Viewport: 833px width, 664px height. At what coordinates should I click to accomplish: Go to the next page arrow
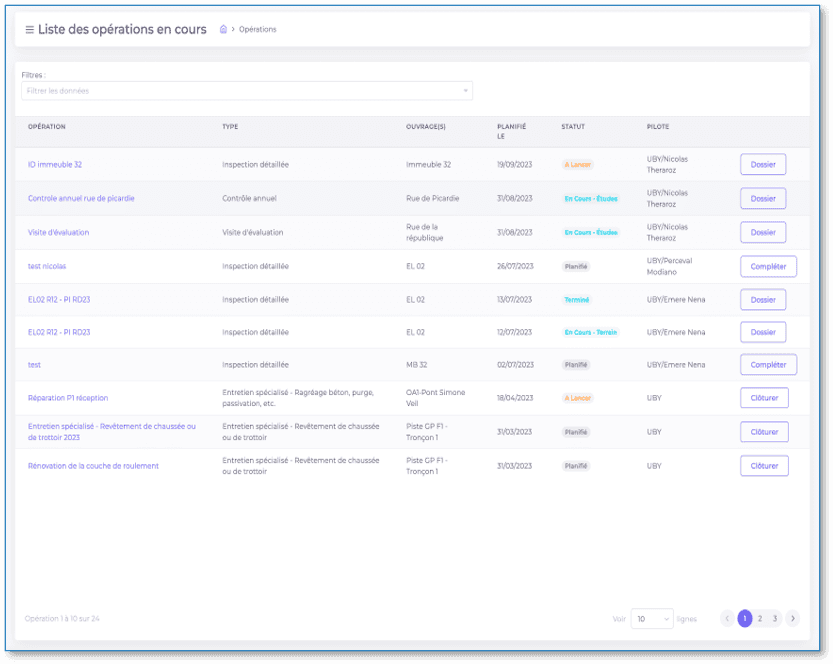click(x=792, y=619)
